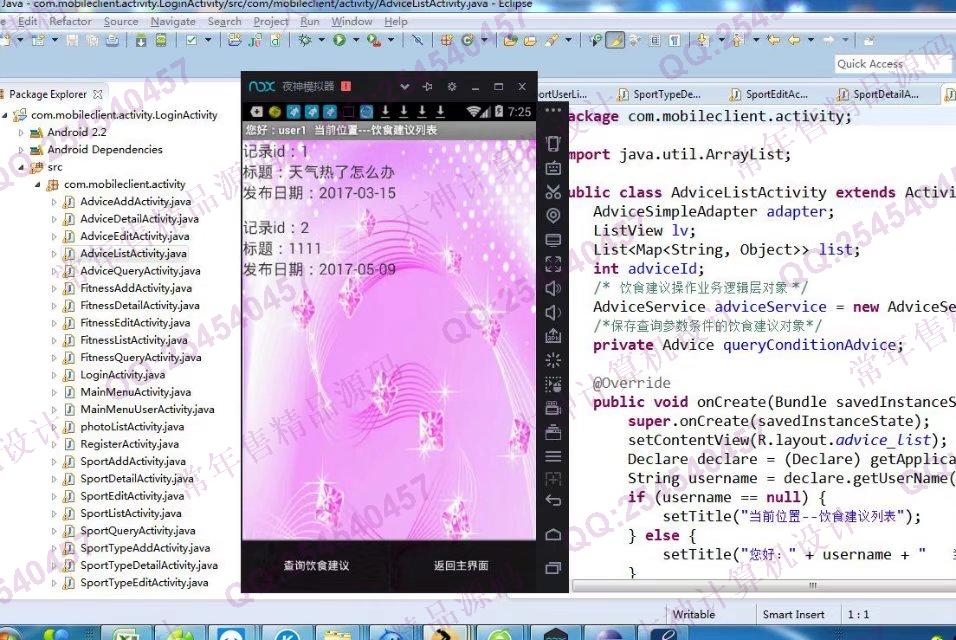This screenshot has height=640, width=956.
Task: Click the Next Annotation arrow icon
Action: [702, 40]
